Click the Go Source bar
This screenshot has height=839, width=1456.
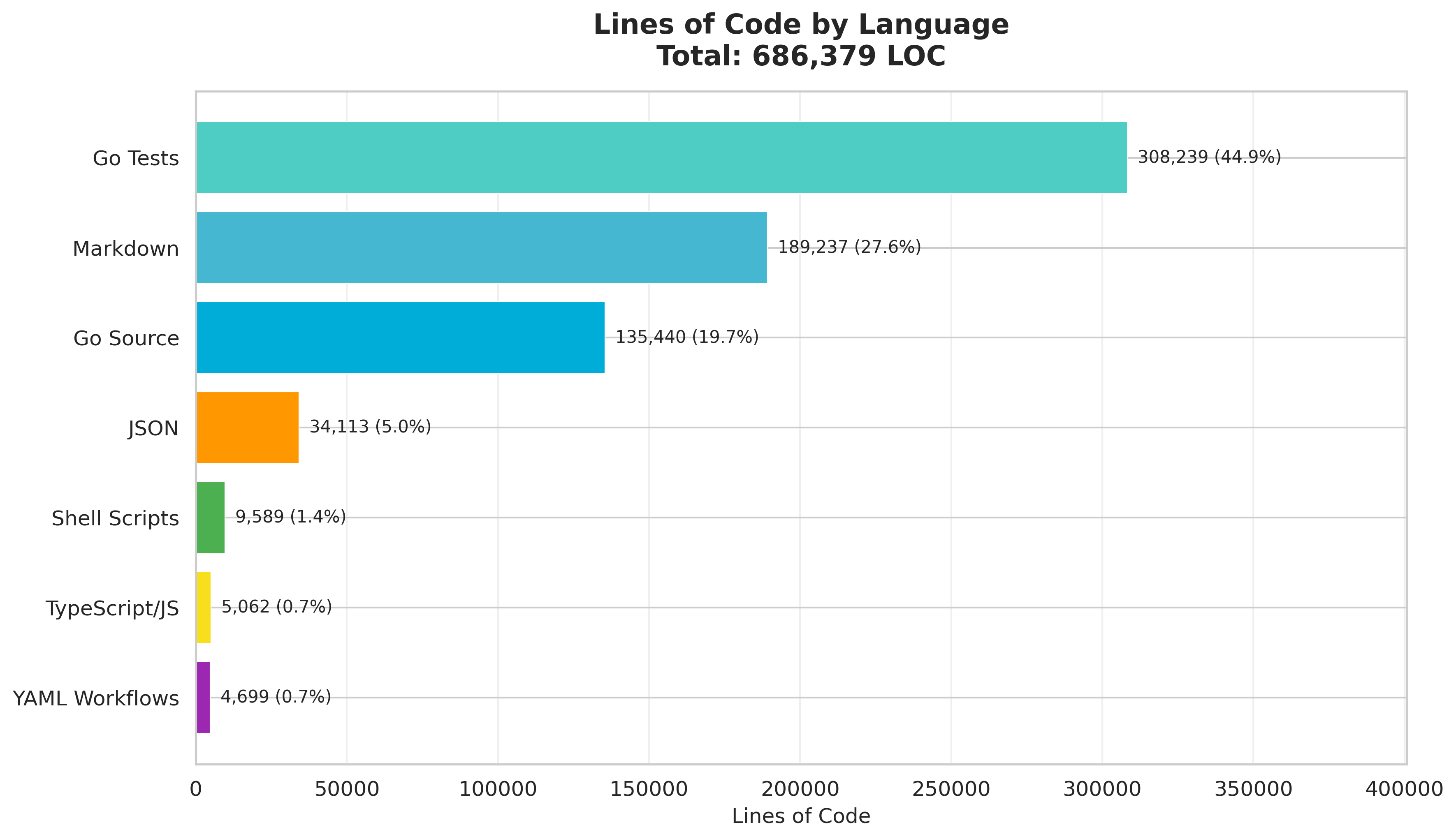(400, 337)
